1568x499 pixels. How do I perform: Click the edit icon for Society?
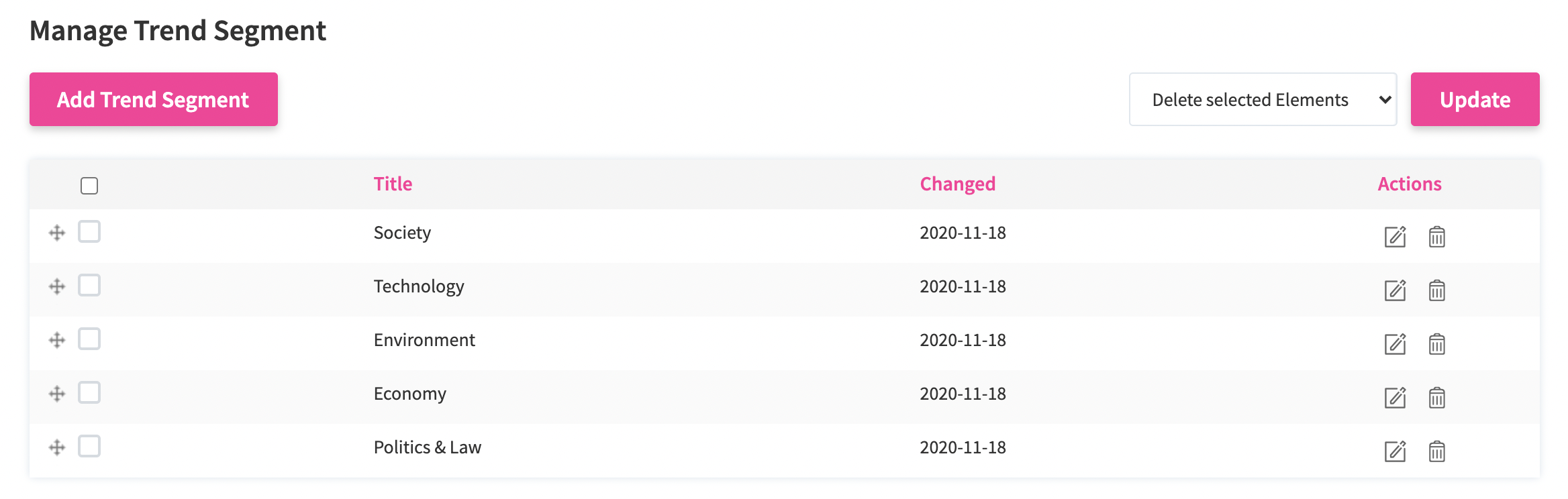coord(1395,237)
